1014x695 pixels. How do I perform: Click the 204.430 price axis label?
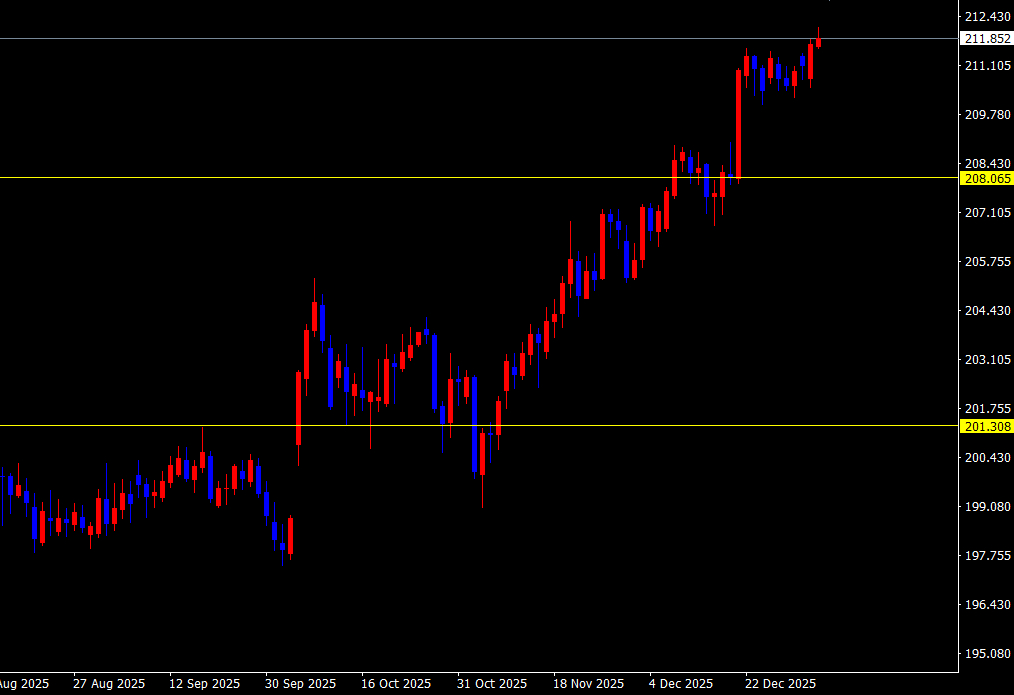tap(987, 311)
